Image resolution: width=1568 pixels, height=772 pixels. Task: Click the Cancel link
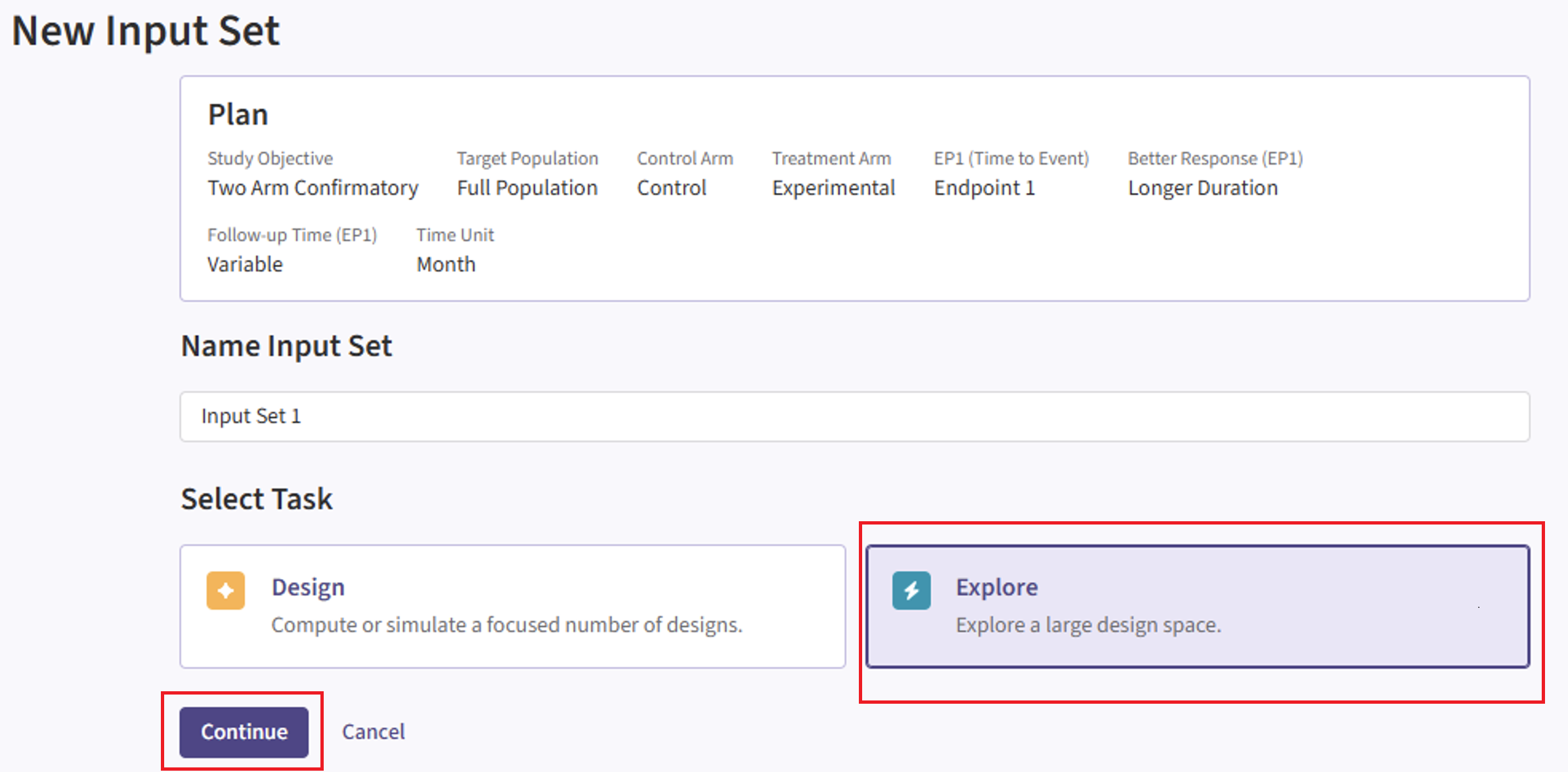373,731
